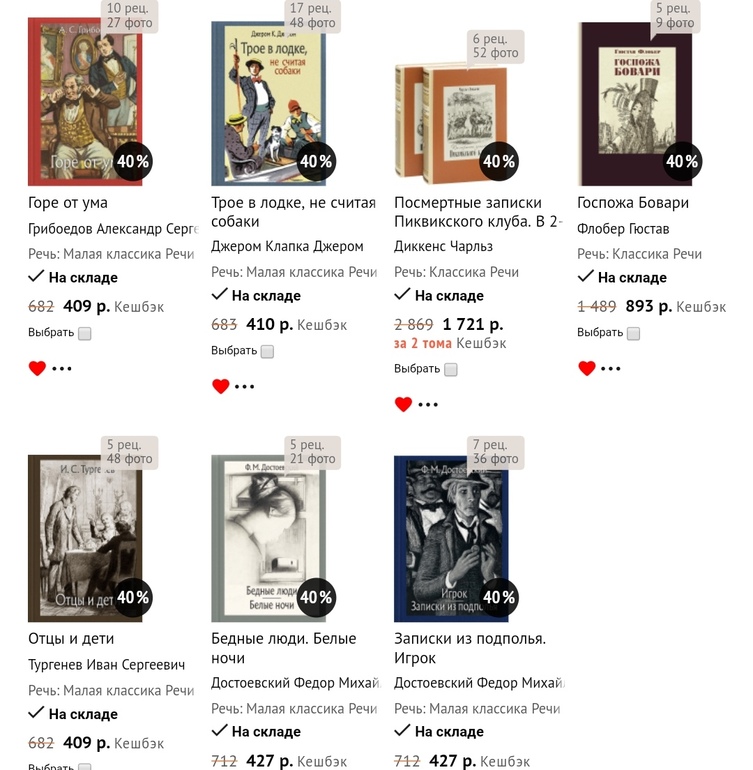Open author link Флобер Гюстав
This screenshot has width=753, height=770.
(x=623, y=229)
